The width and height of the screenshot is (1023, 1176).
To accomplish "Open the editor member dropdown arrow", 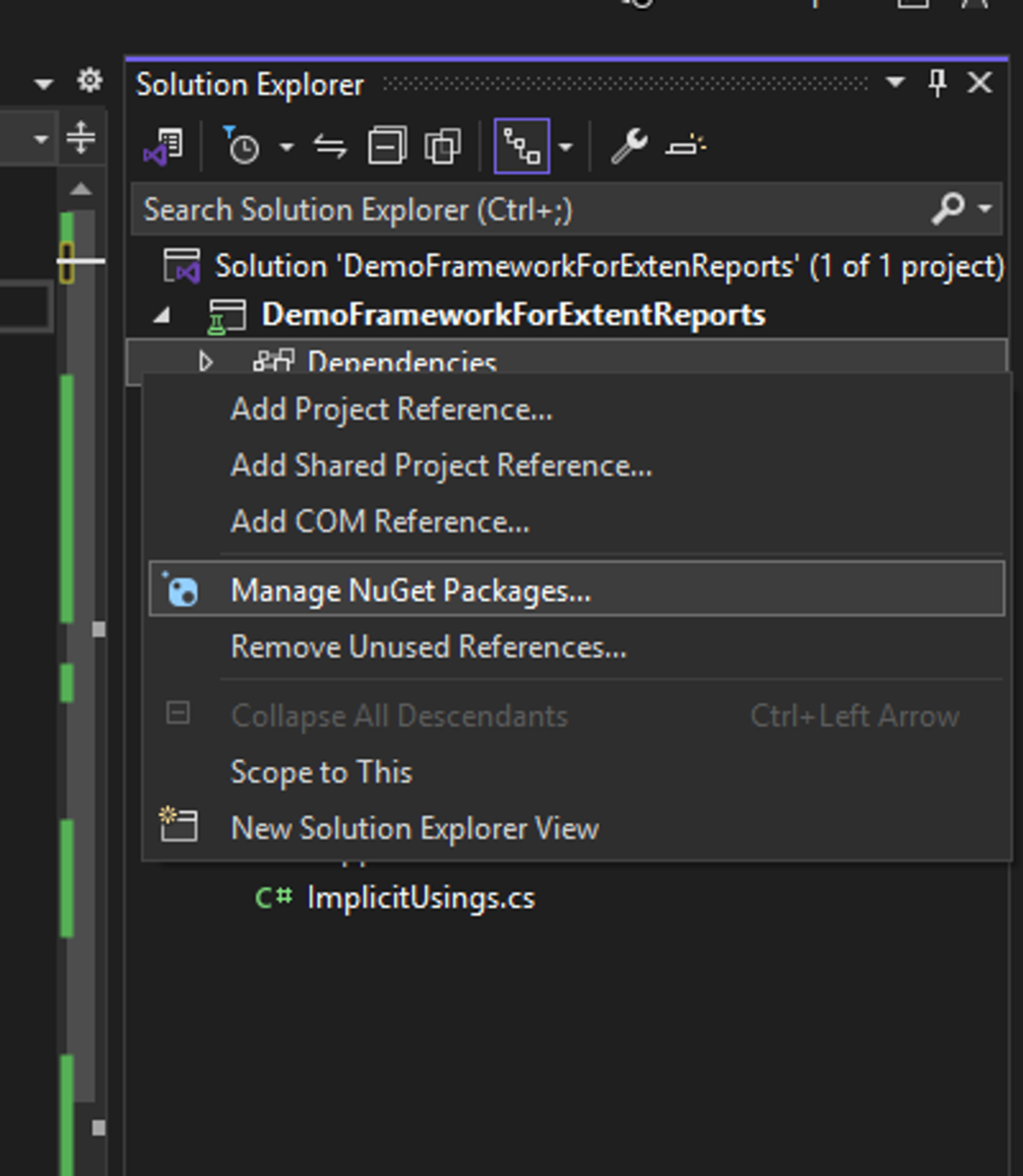I will 41,138.
